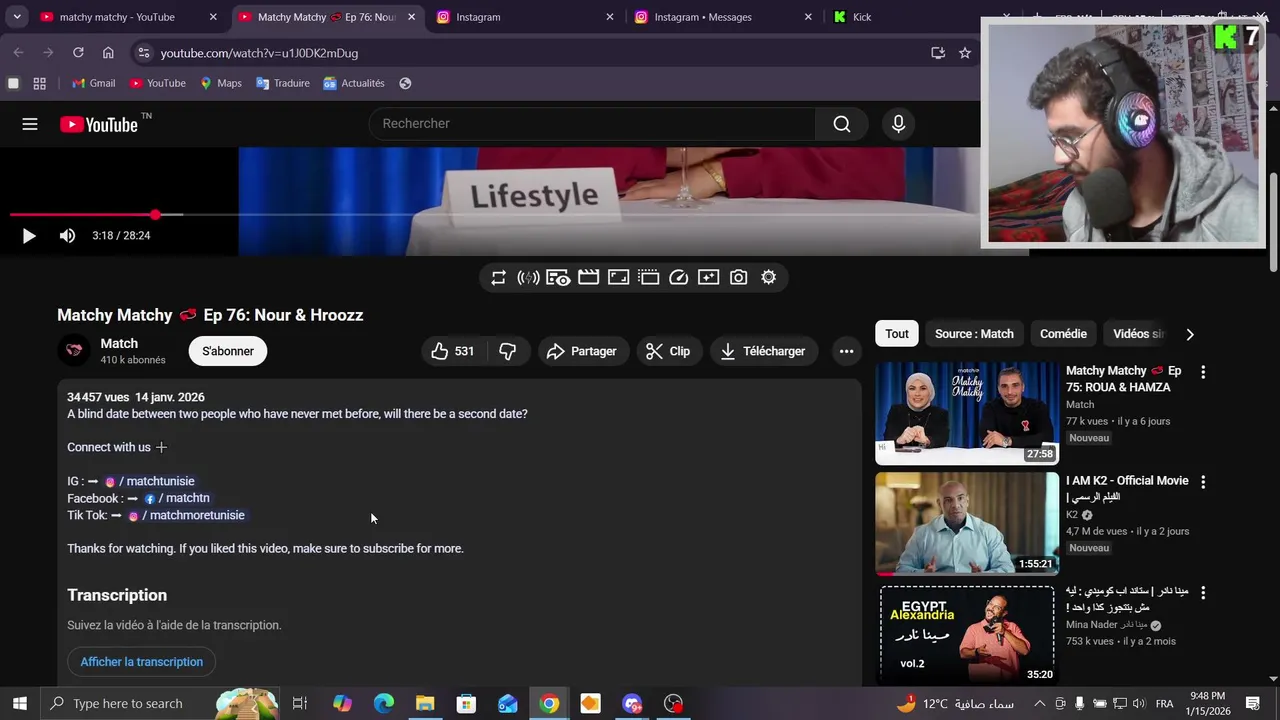Click S'abonner to subscribe to Match
Image resolution: width=1280 pixels, height=720 pixels.
[x=228, y=351]
